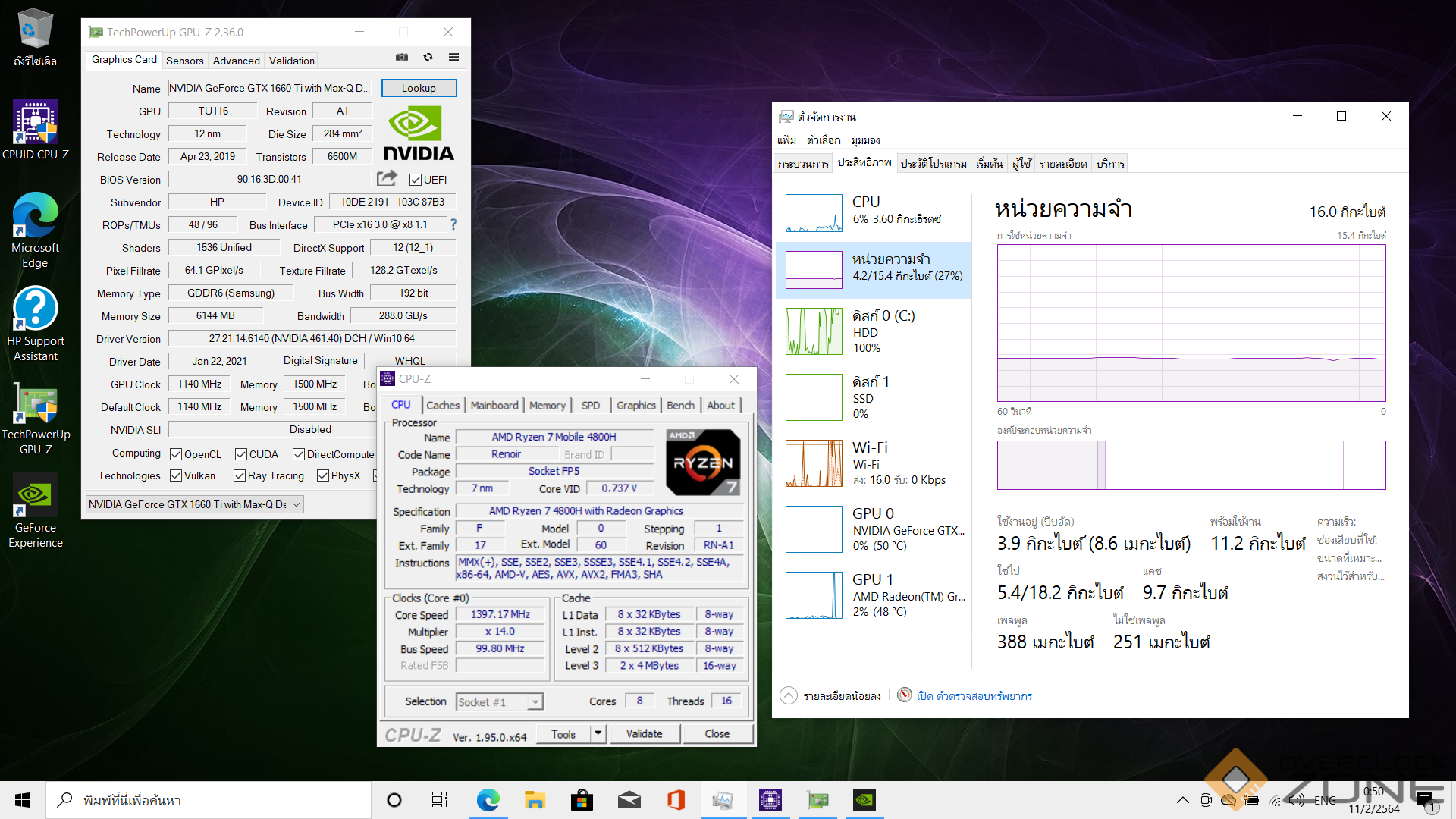Click GPU-Z refresh icon
This screenshot has width=1456, height=819.
[x=428, y=58]
